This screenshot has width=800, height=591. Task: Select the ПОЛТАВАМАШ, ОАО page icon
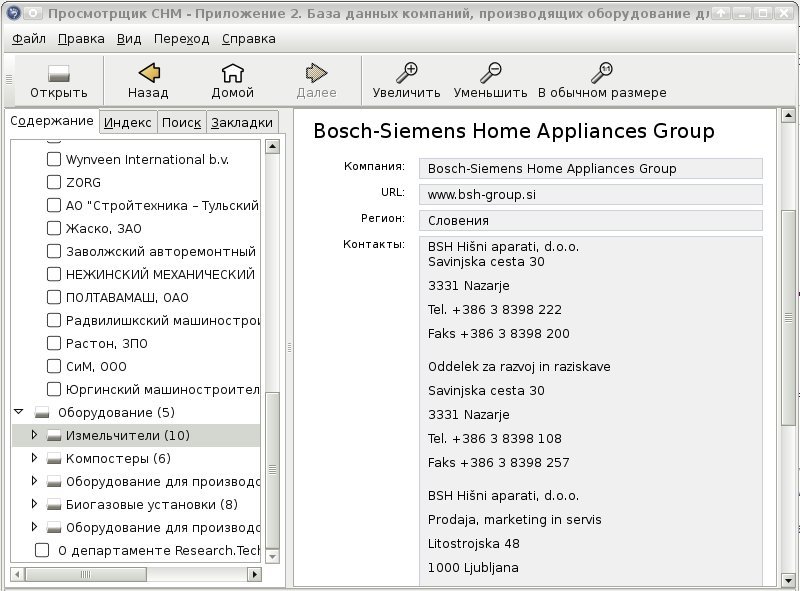coord(54,297)
